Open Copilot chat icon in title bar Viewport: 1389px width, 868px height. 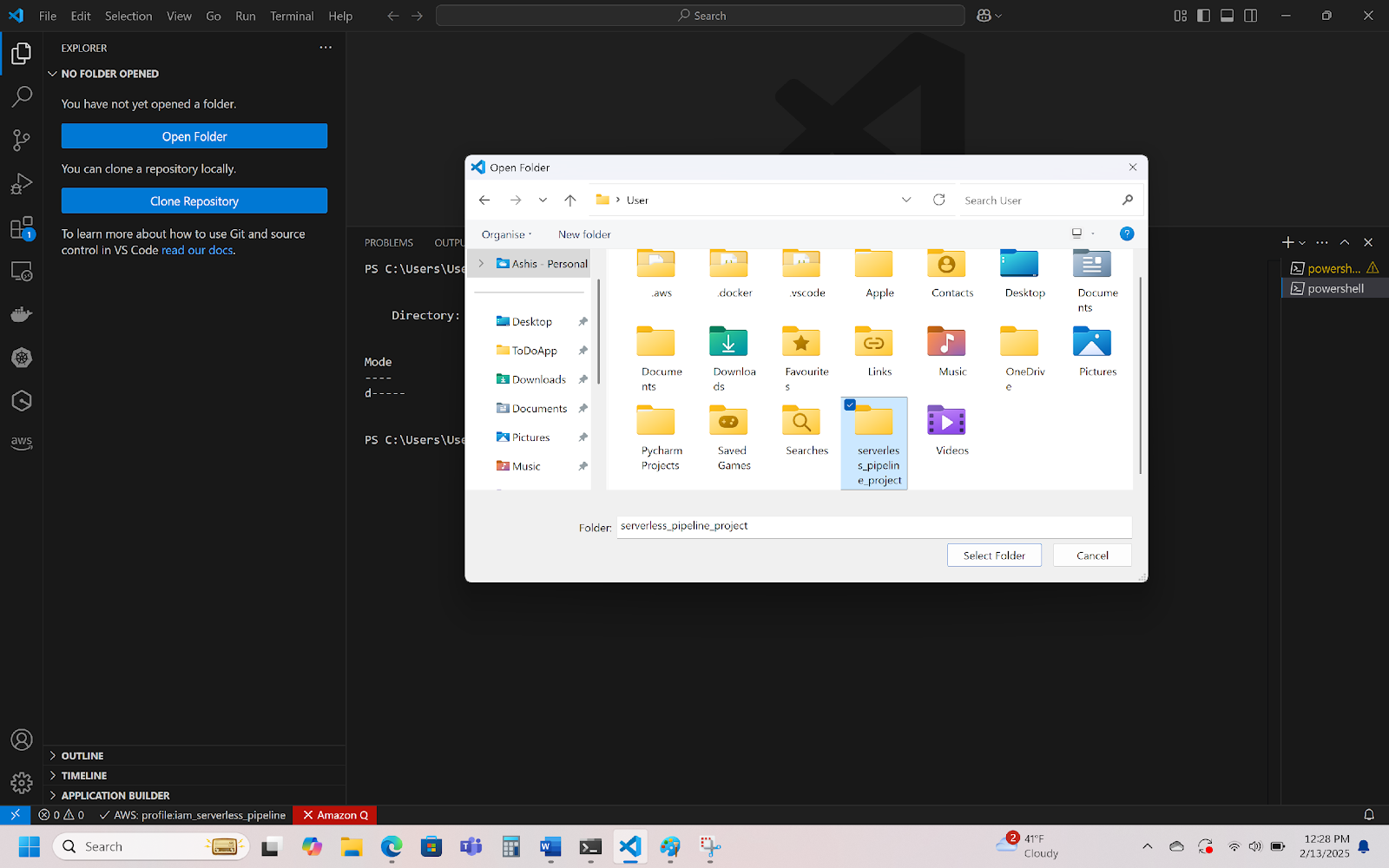click(984, 16)
